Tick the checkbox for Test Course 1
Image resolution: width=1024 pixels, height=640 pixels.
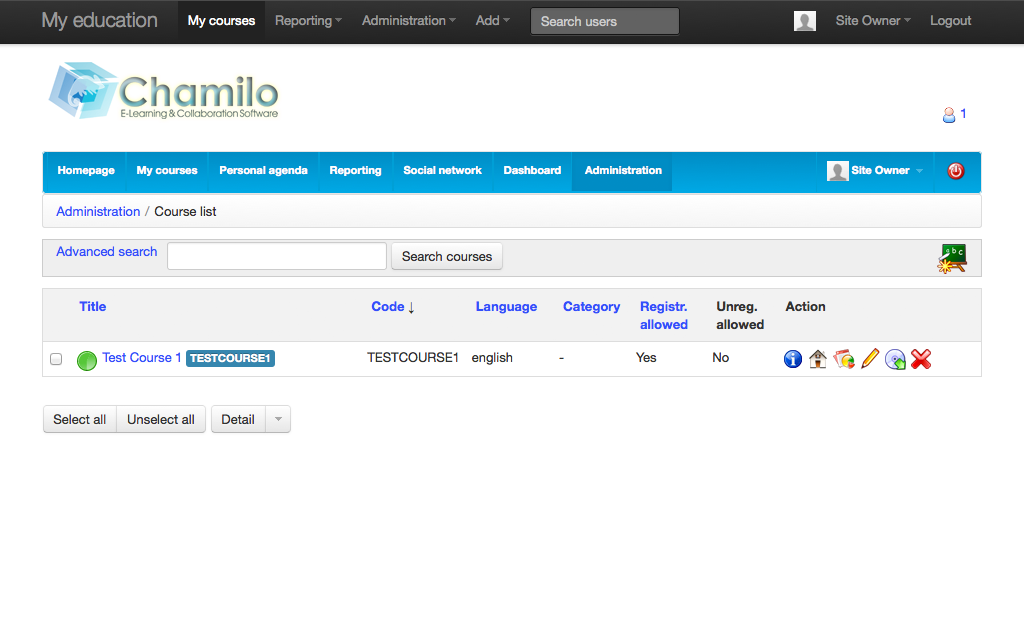point(56,359)
